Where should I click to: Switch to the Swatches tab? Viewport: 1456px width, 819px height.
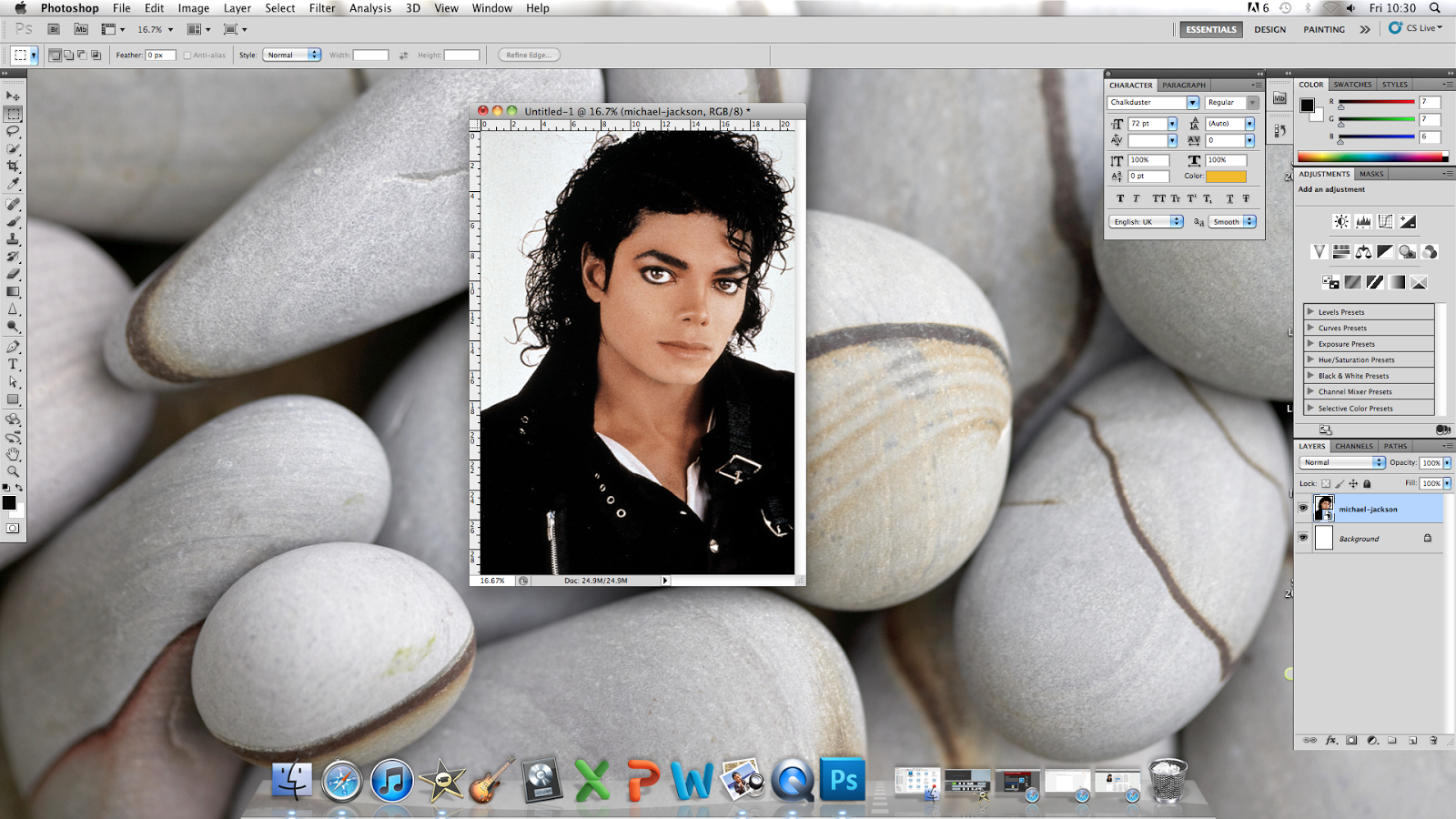(1352, 85)
